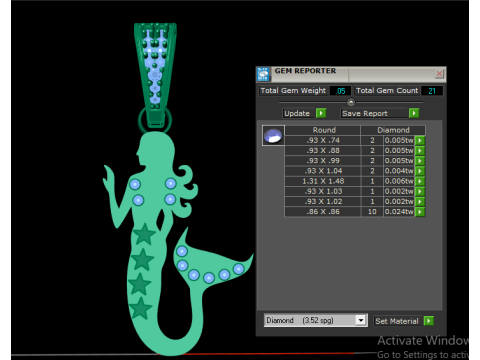Image resolution: width=480 pixels, height=360 pixels.
Task: Click green arrow for .93 X .99 row
Action: coord(420,161)
